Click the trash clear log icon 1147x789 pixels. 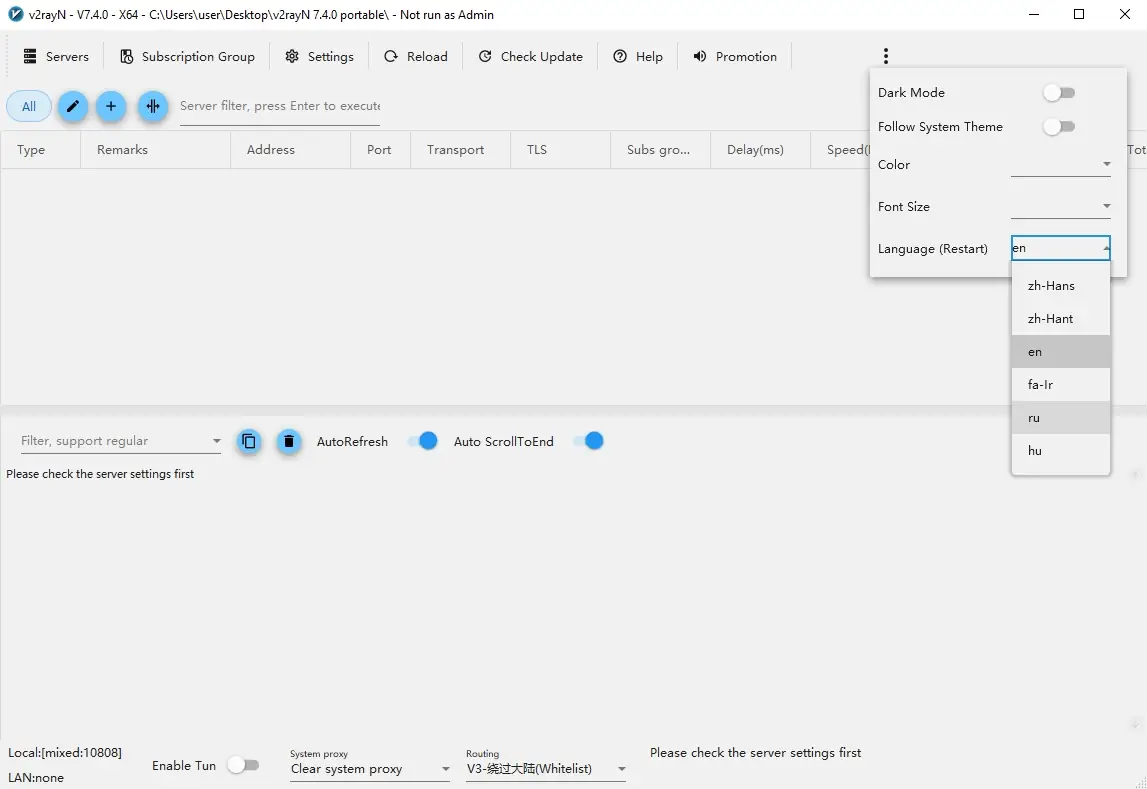289,441
